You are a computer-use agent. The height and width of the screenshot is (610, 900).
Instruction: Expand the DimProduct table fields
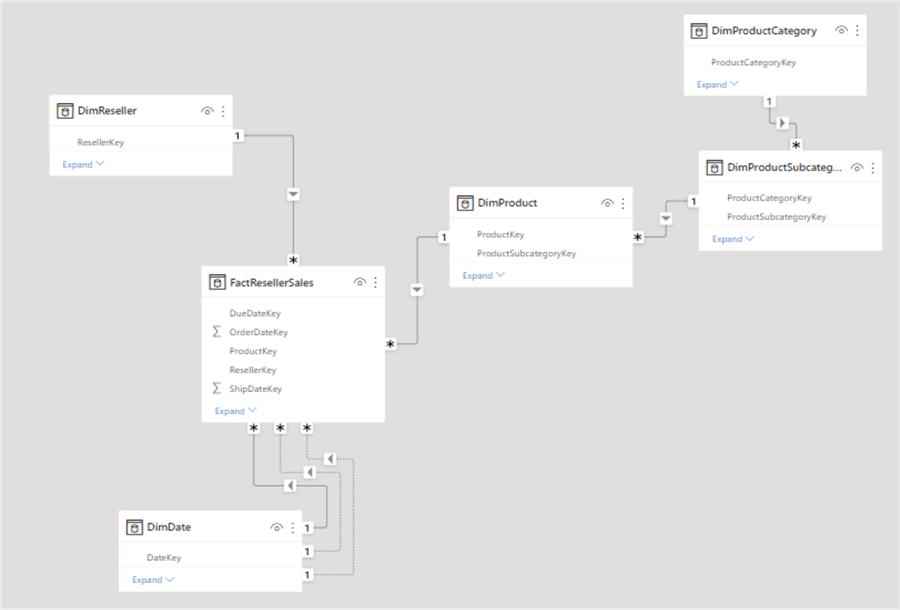[x=484, y=275]
